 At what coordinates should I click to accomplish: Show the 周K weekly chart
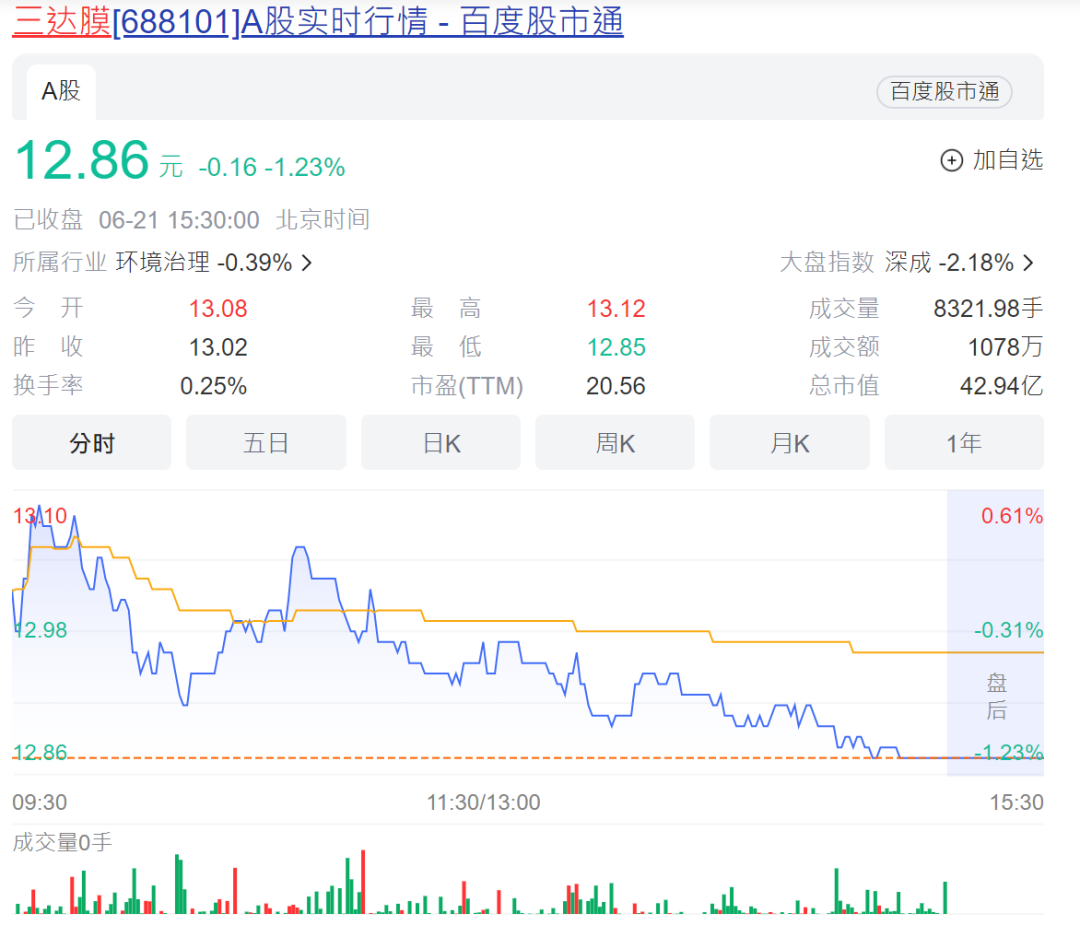615,443
